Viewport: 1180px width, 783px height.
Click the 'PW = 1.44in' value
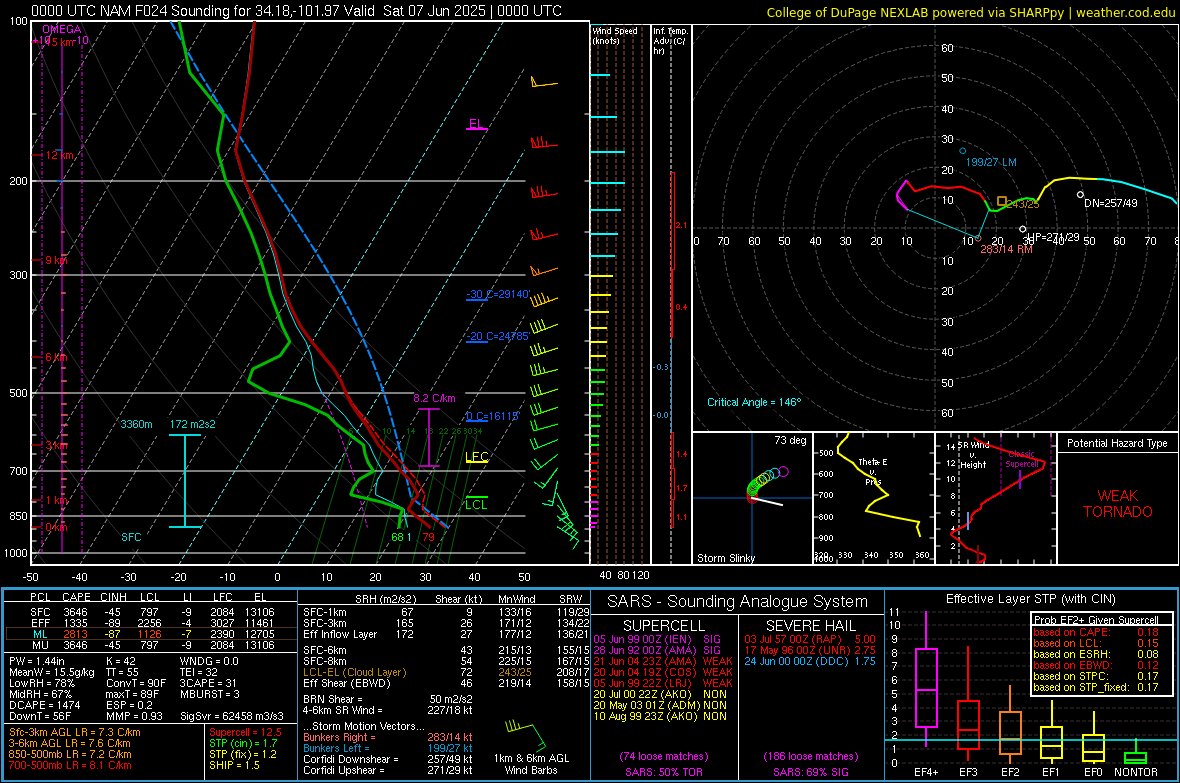[x=37, y=661]
